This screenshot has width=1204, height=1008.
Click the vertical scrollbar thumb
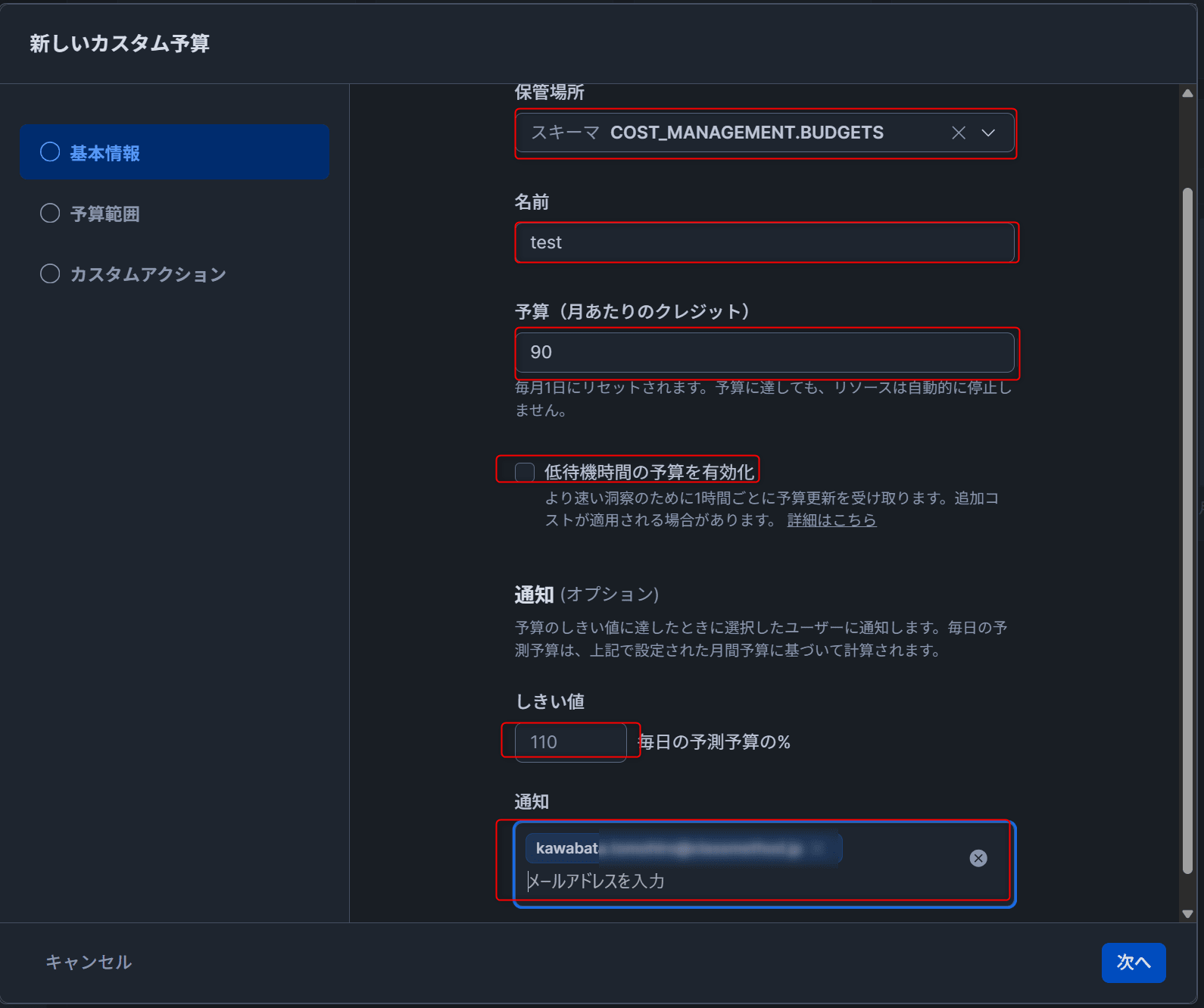pyautogui.click(x=1187, y=530)
